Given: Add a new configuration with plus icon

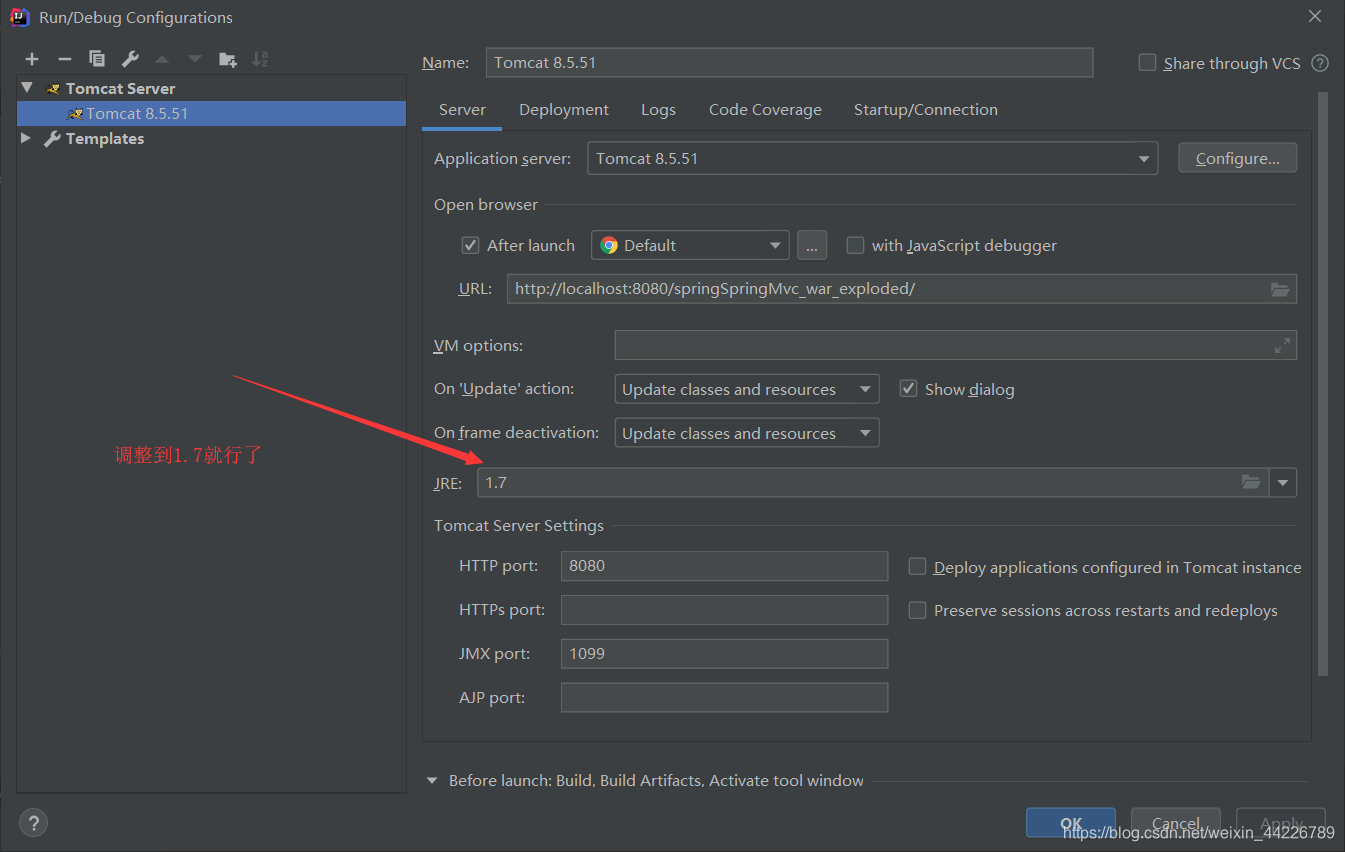Looking at the screenshot, I should click(x=32, y=59).
